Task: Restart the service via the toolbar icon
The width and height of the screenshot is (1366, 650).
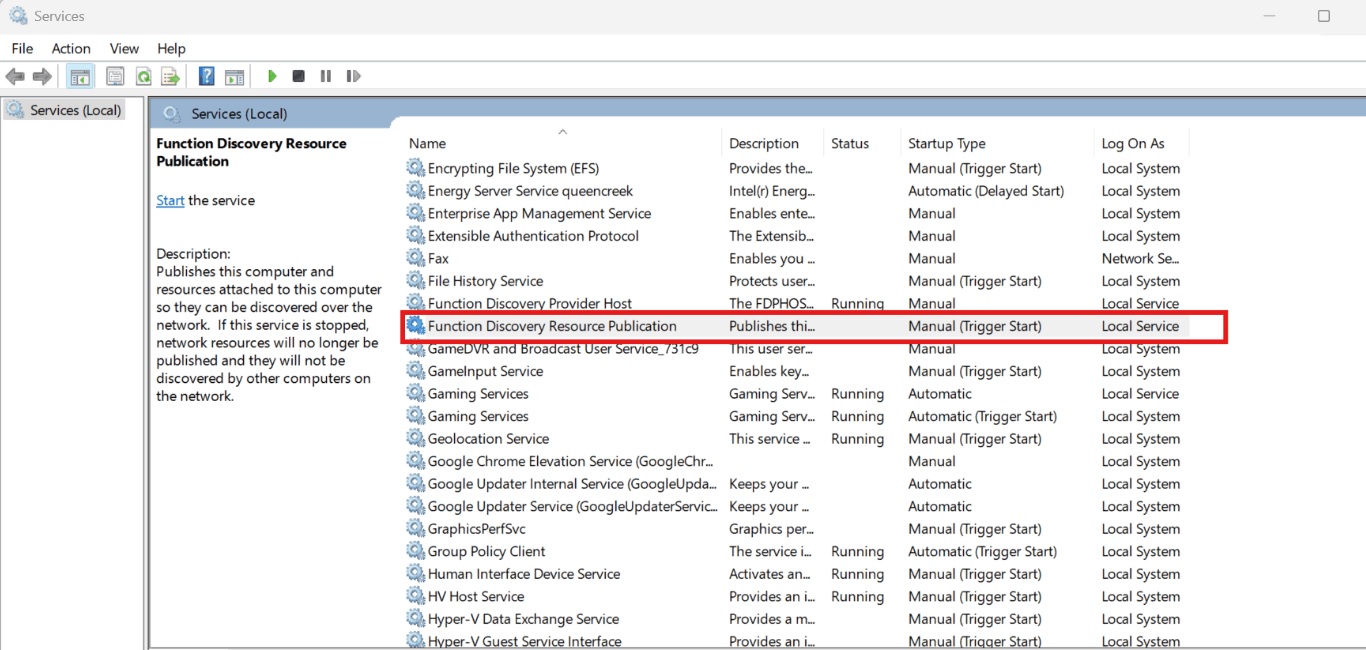Action: click(x=353, y=76)
